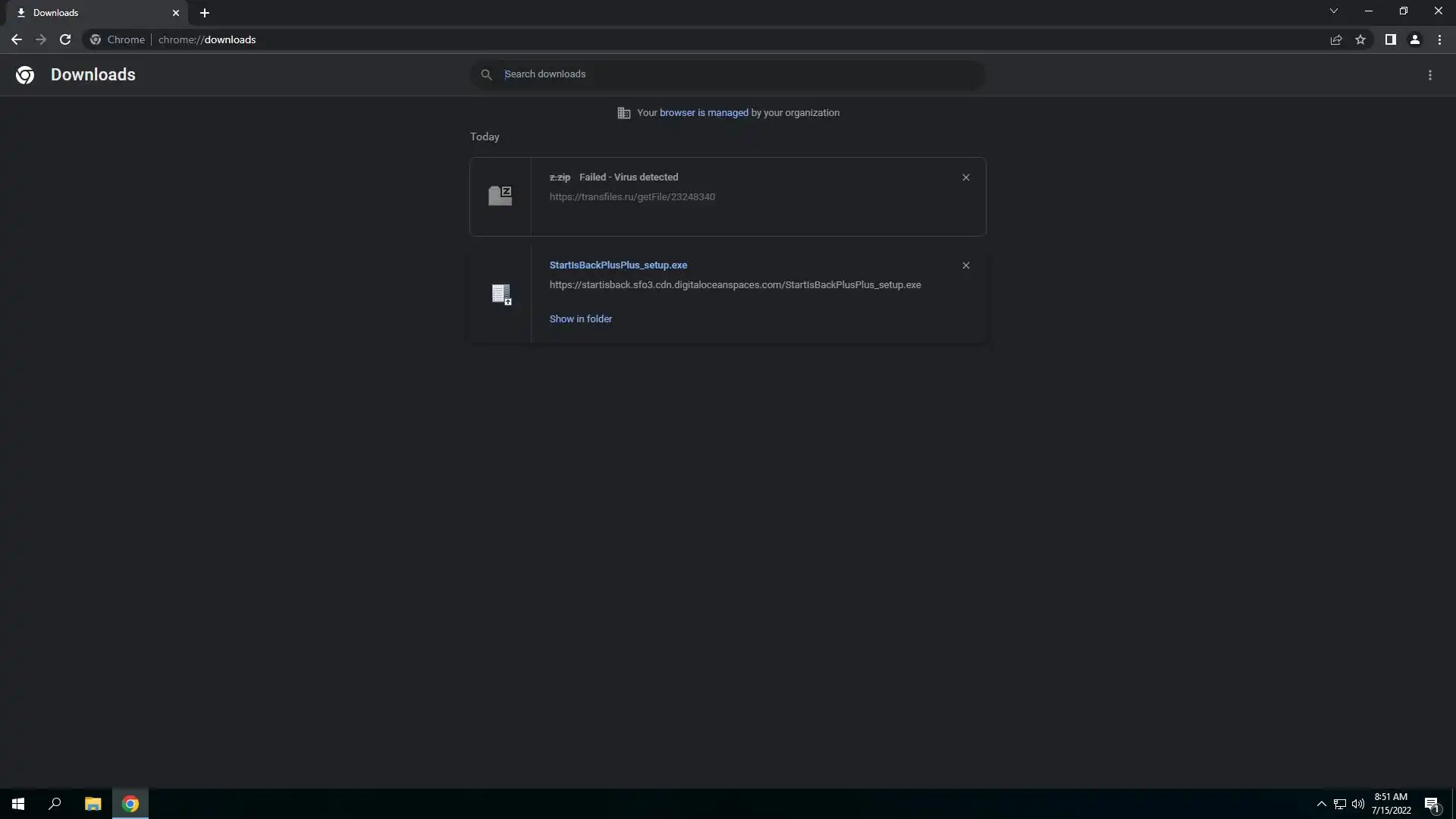Expand the tab search chevron
The width and height of the screenshot is (1456, 819).
click(1333, 11)
